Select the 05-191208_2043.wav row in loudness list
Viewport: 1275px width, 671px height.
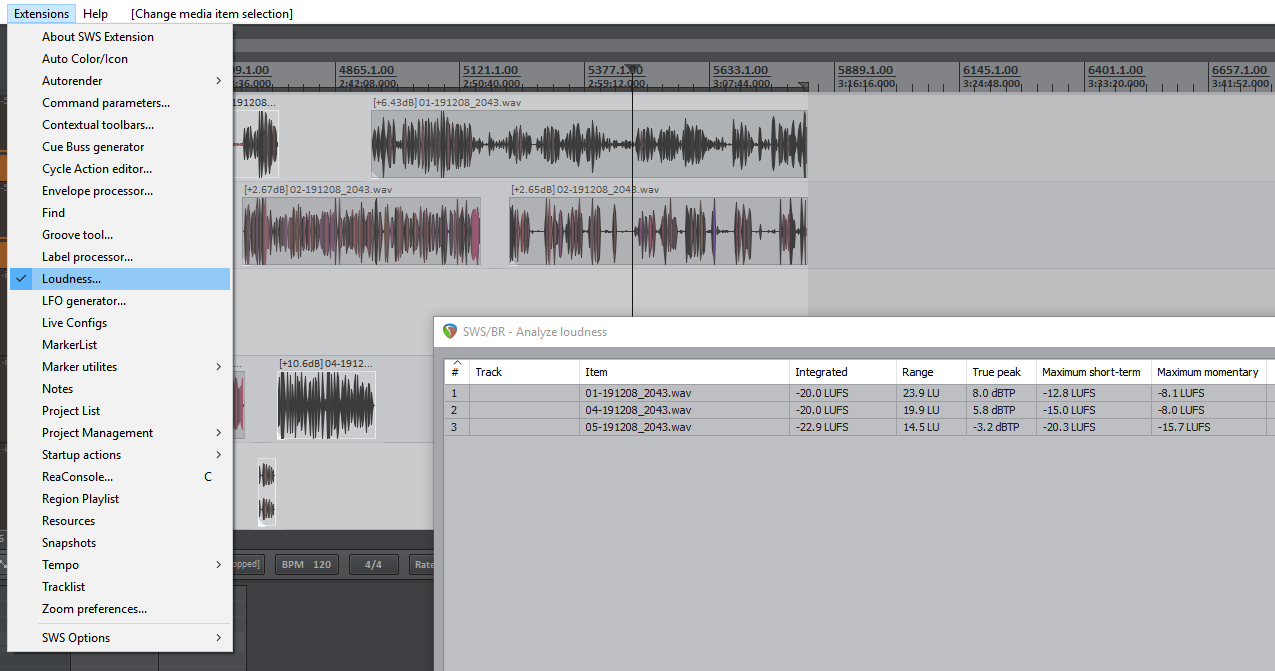638,427
